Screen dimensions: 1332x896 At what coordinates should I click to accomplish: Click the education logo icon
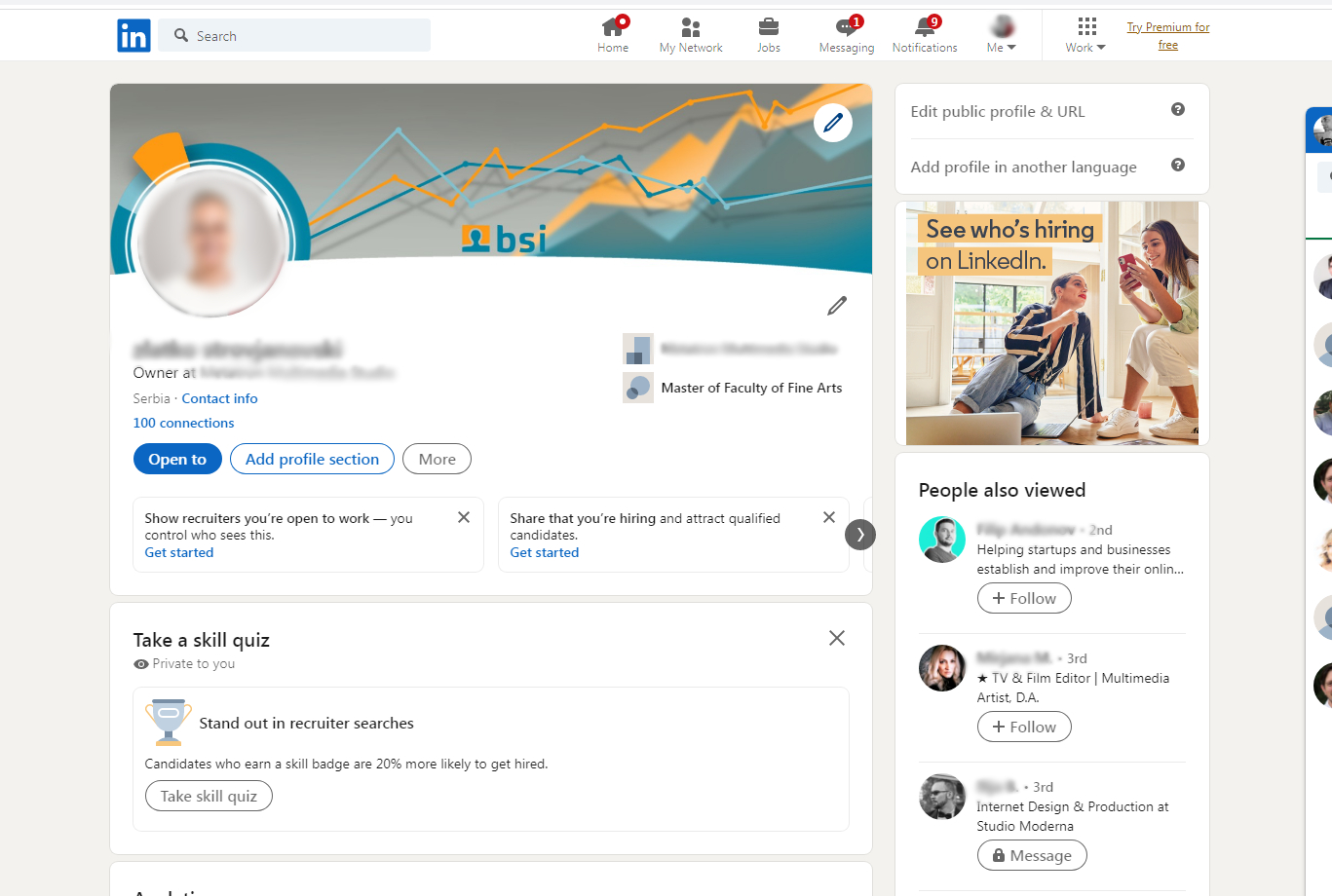tap(638, 388)
